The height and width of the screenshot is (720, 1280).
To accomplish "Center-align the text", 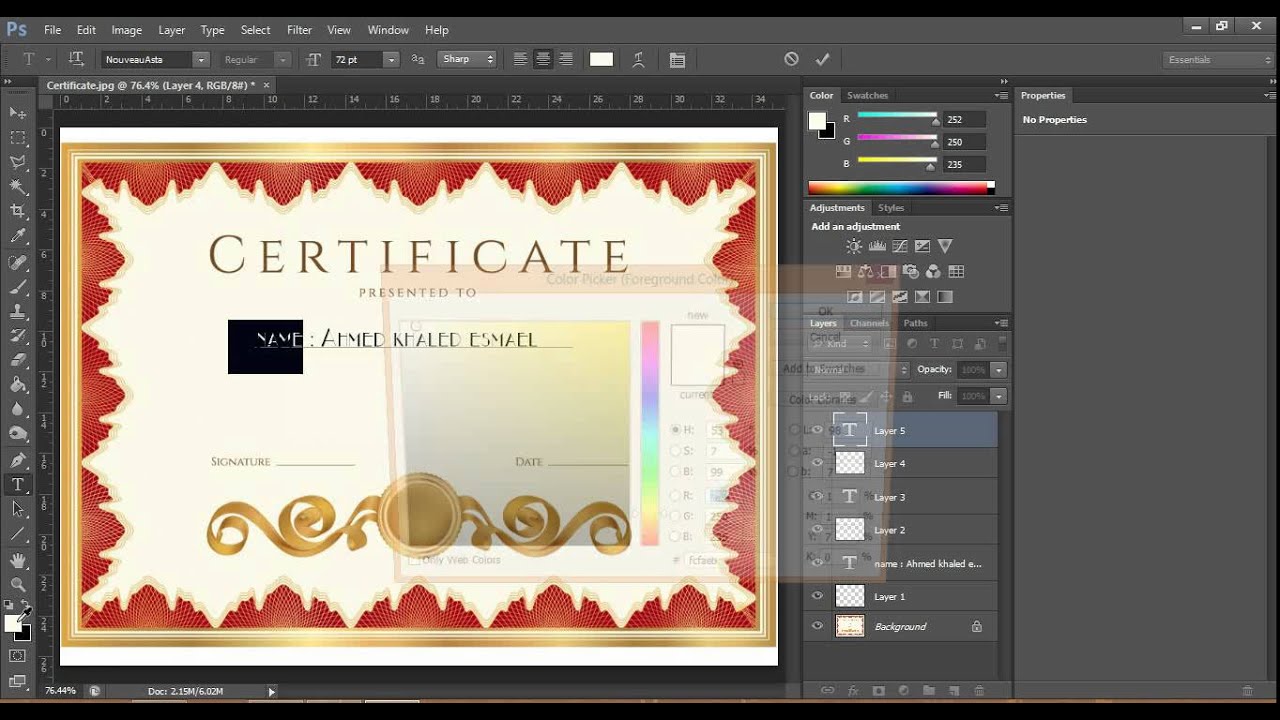I will (x=543, y=60).
